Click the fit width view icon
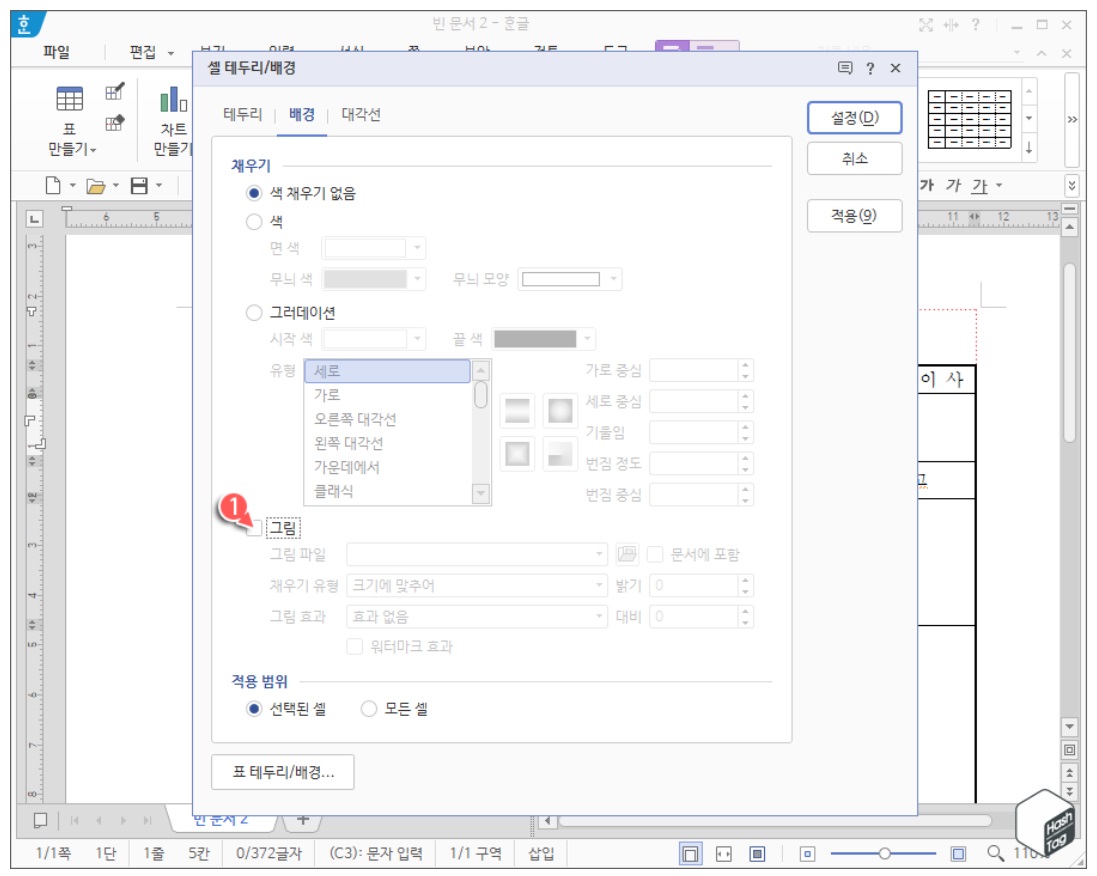 [723, 854]
